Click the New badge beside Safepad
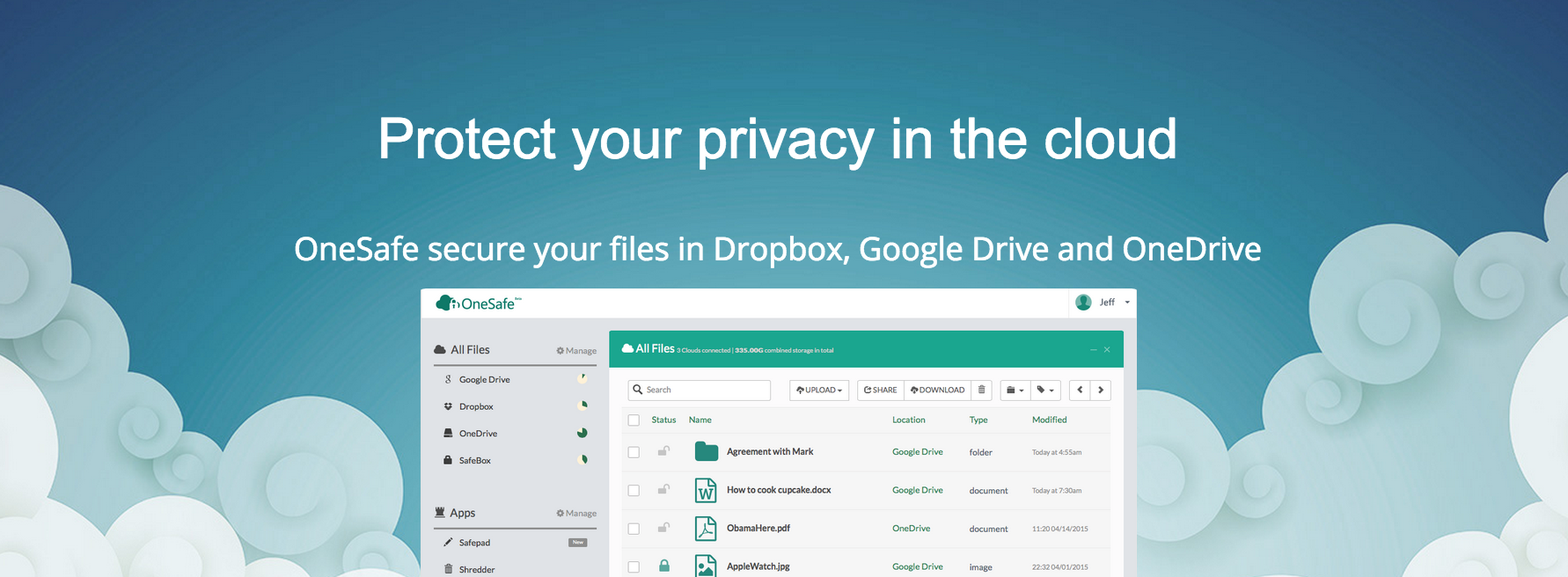Screen dimensions: 1568x577 tap(578, 543)
